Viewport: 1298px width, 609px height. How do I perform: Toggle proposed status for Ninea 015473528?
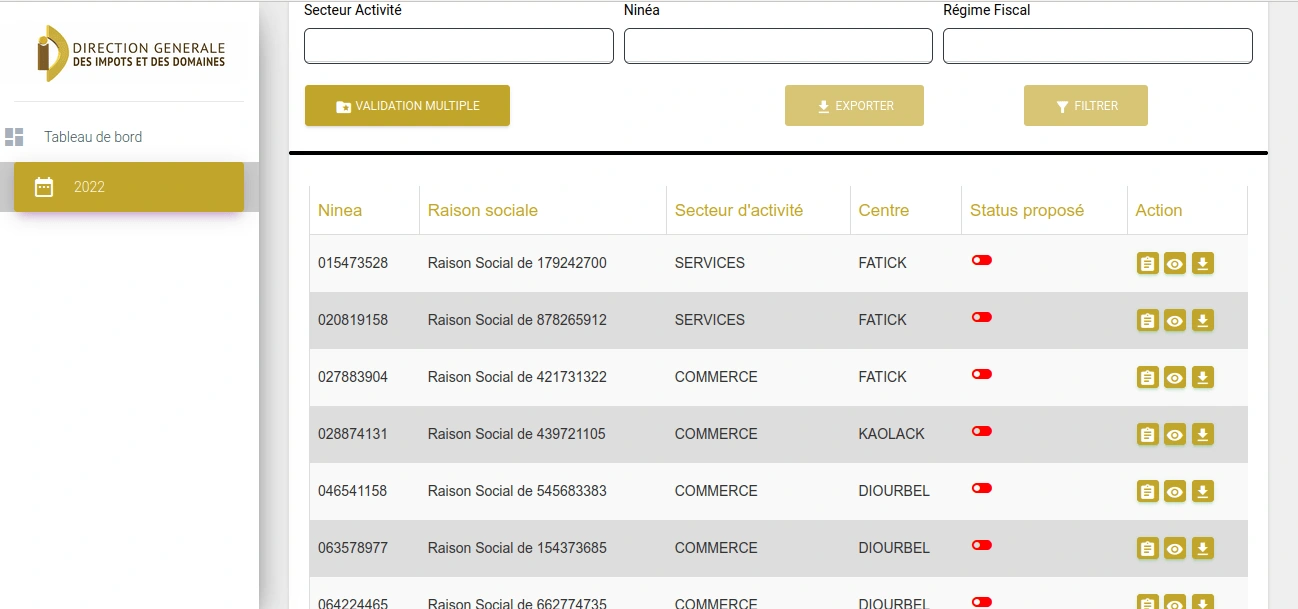982,260
